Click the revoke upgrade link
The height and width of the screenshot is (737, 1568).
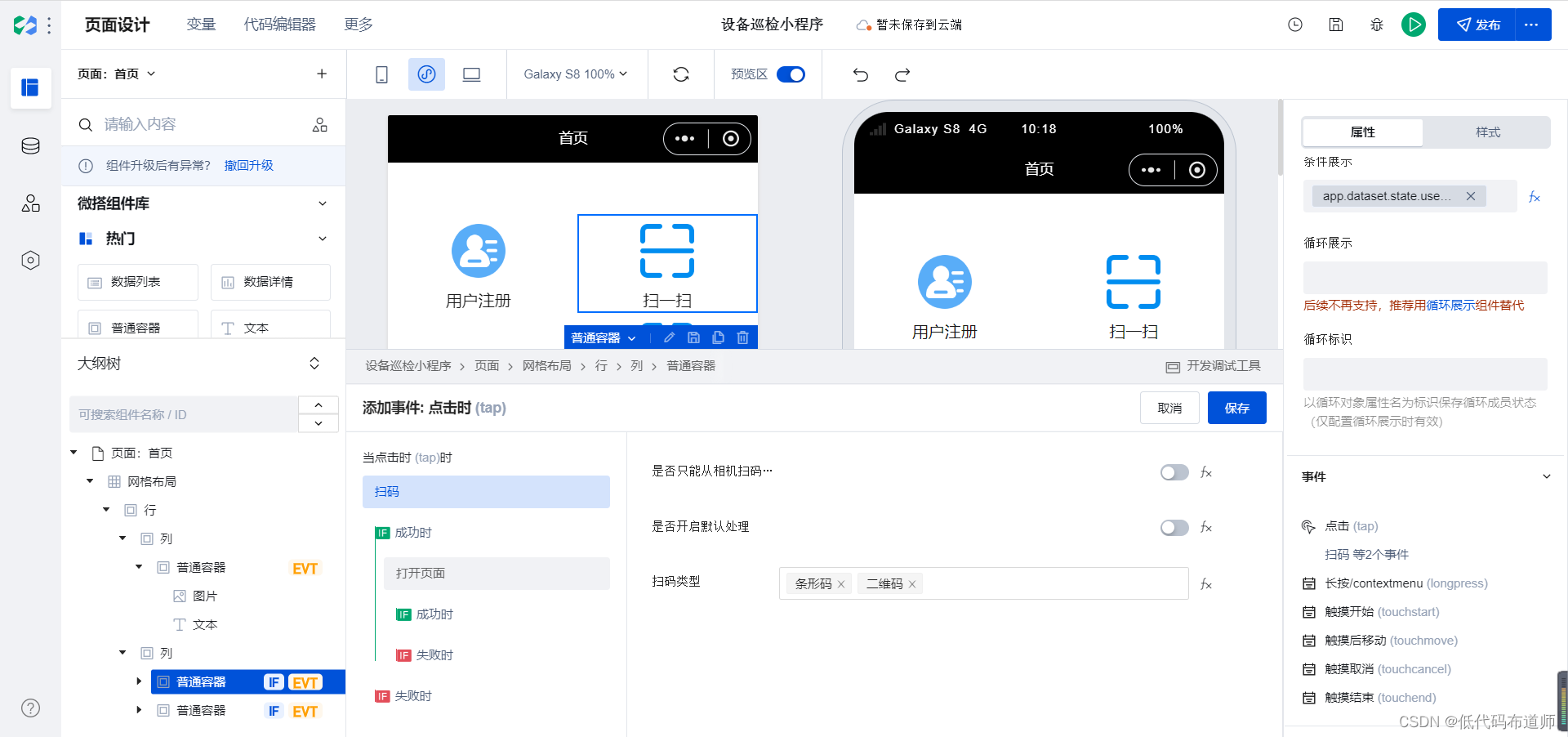coord(249,165)
